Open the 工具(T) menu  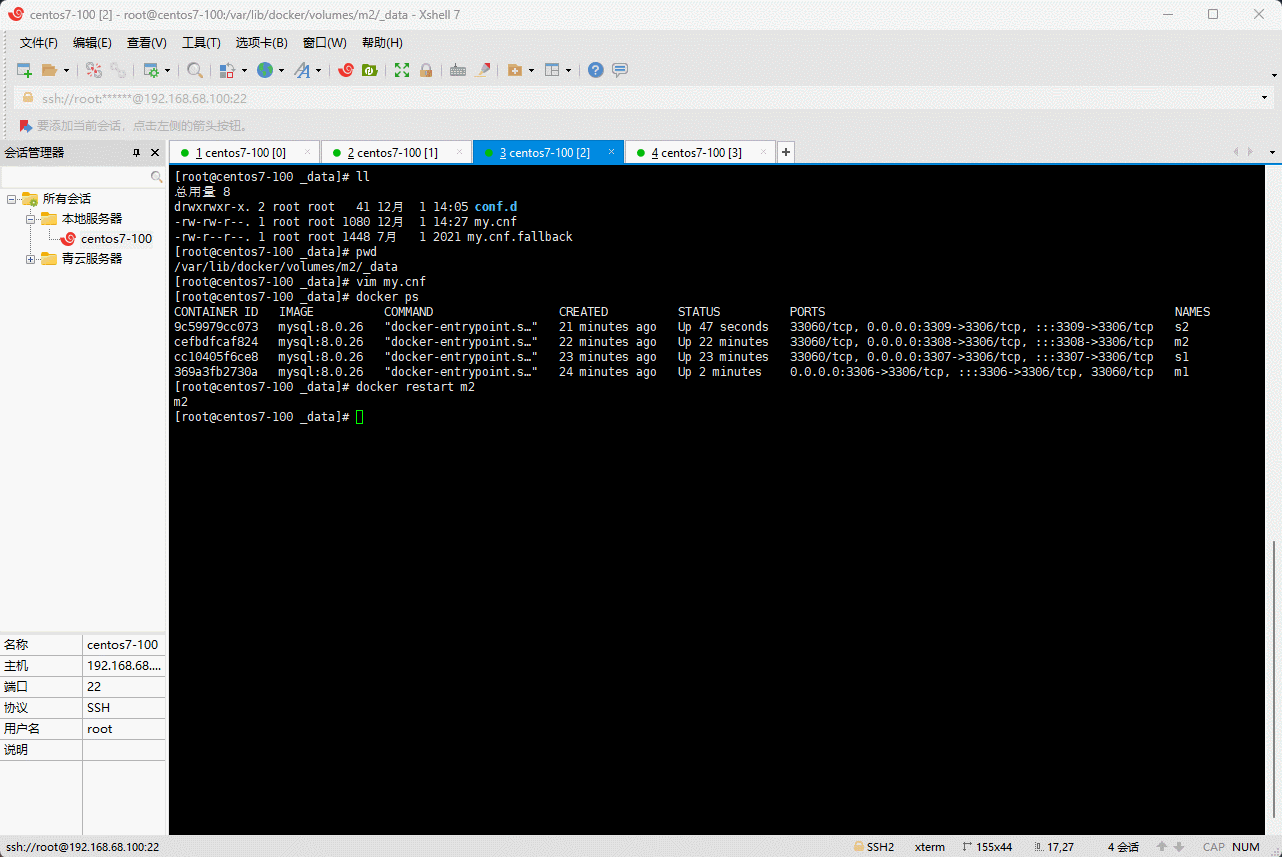pyautogui.click(x=201, y=43)
